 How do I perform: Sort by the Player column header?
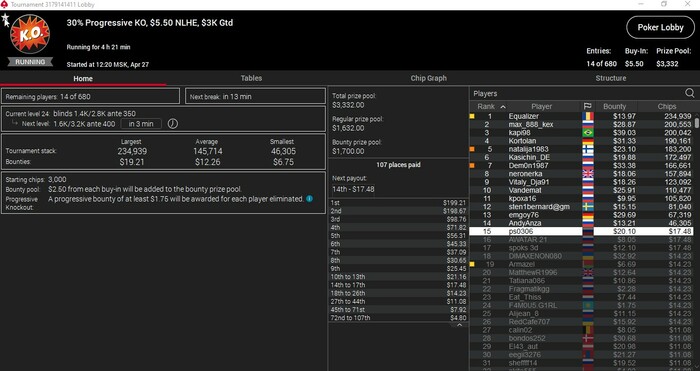pos(542,107)
